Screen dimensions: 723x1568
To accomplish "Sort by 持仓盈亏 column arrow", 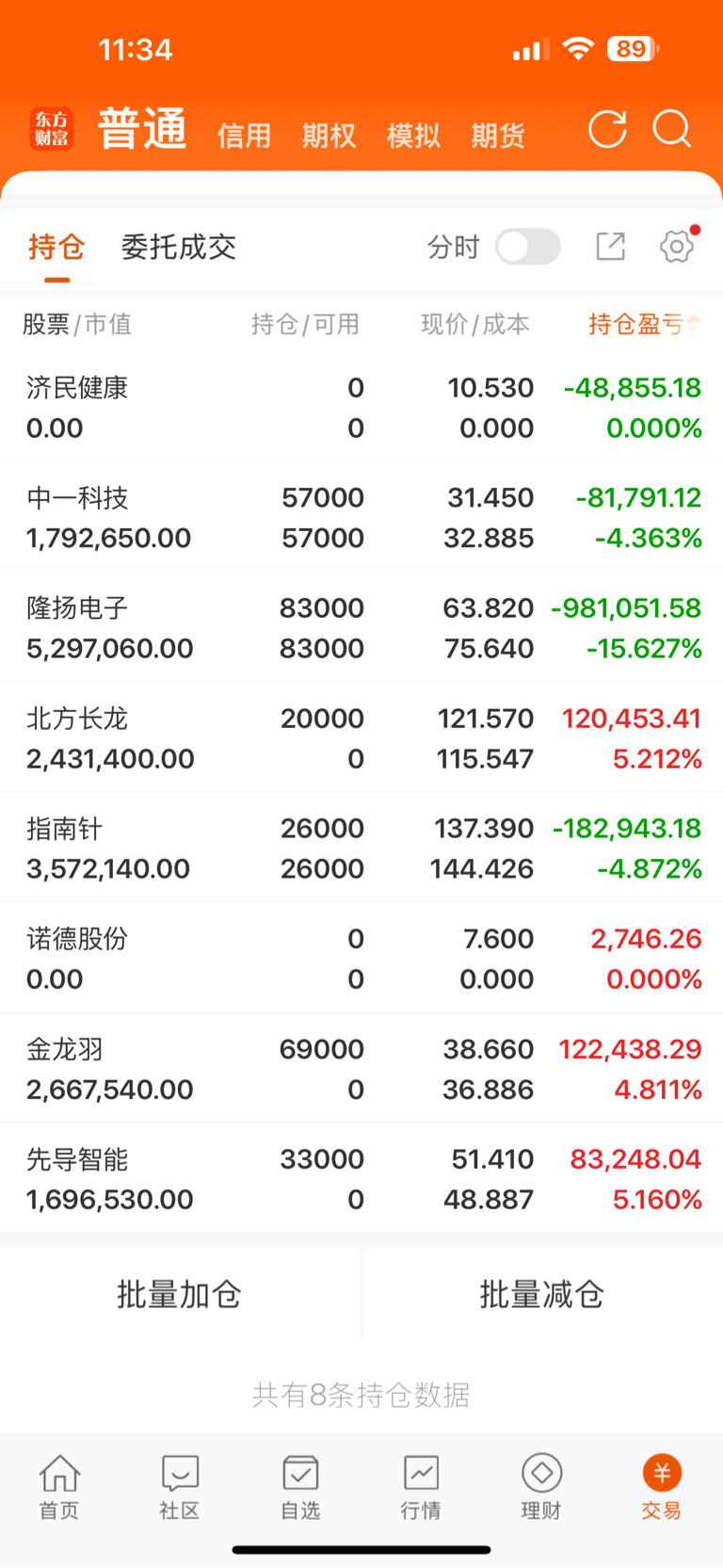I will [x=693, y=324].
